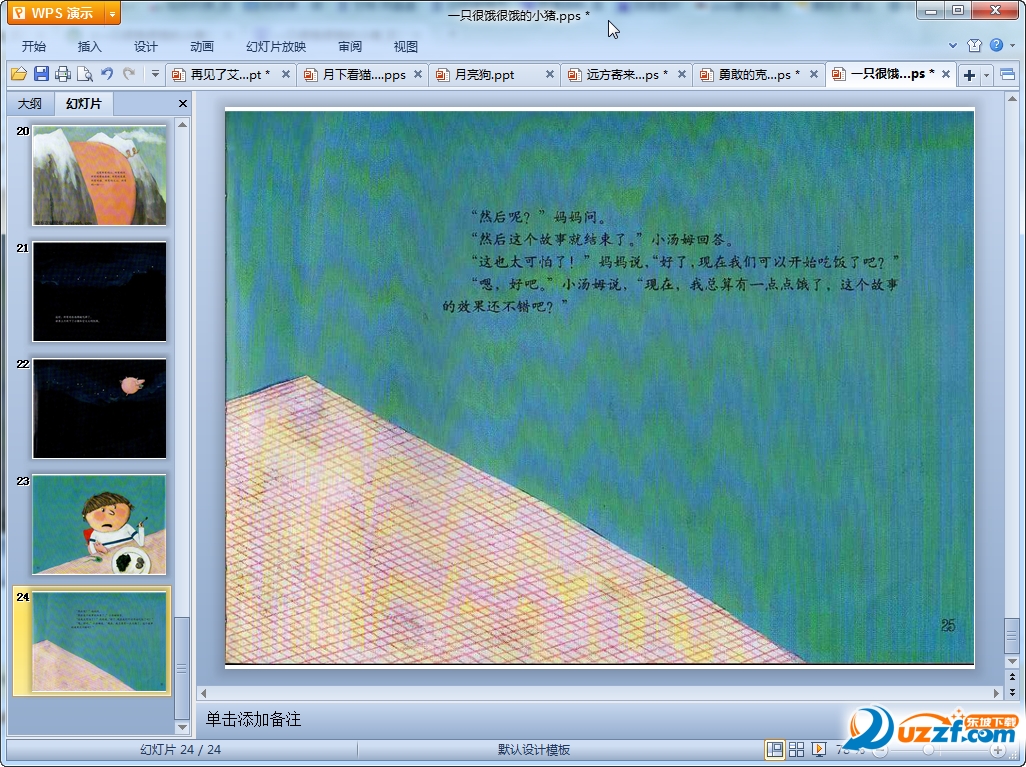Switch to the 幻灯片 slides pane tab
This screenshot has width=1026, height=767.
[84, 103]
